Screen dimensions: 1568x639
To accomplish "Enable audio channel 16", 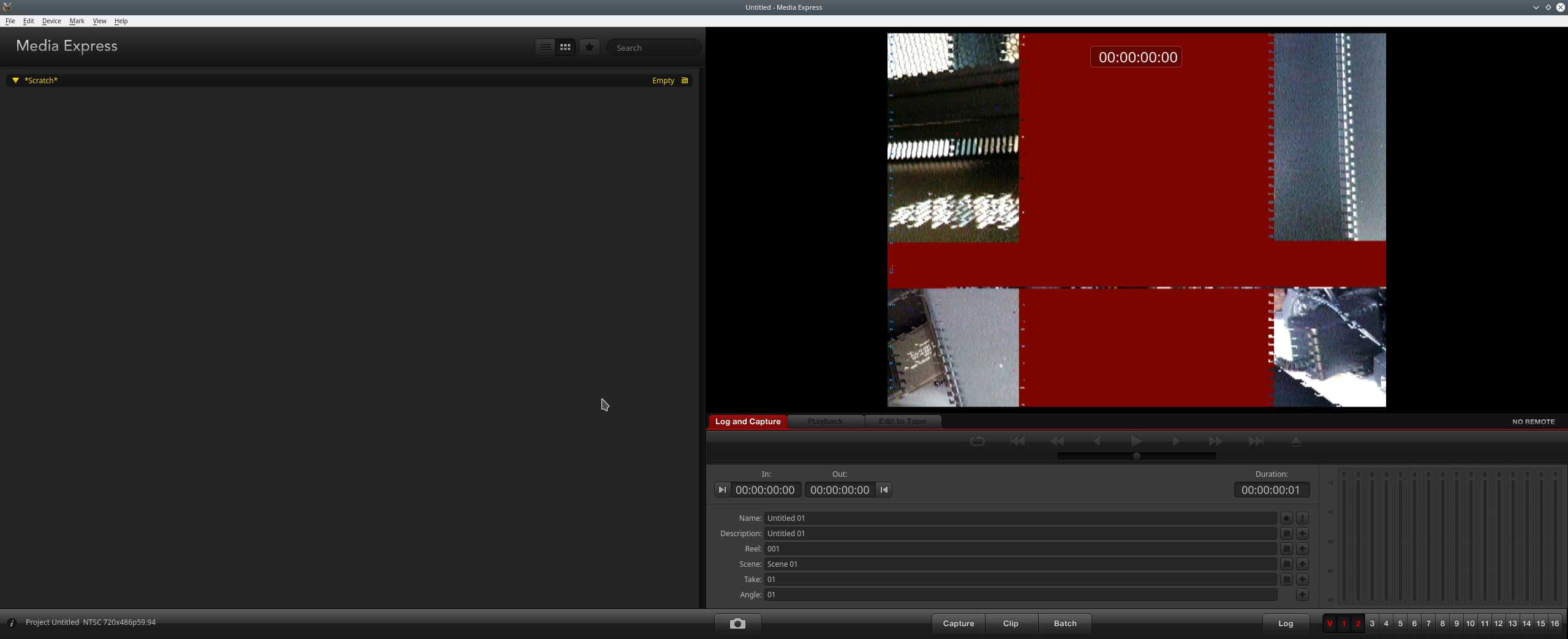I will (x=1555, y=624).
